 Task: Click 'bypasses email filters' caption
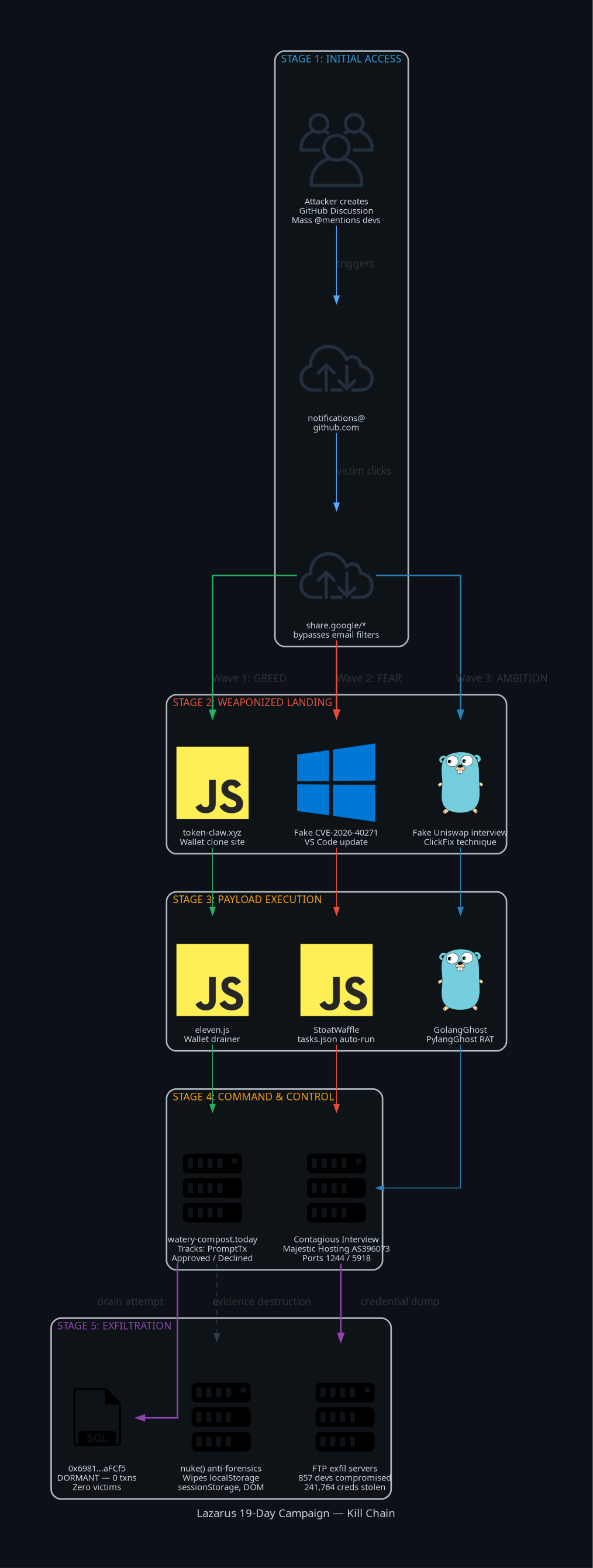336,635
